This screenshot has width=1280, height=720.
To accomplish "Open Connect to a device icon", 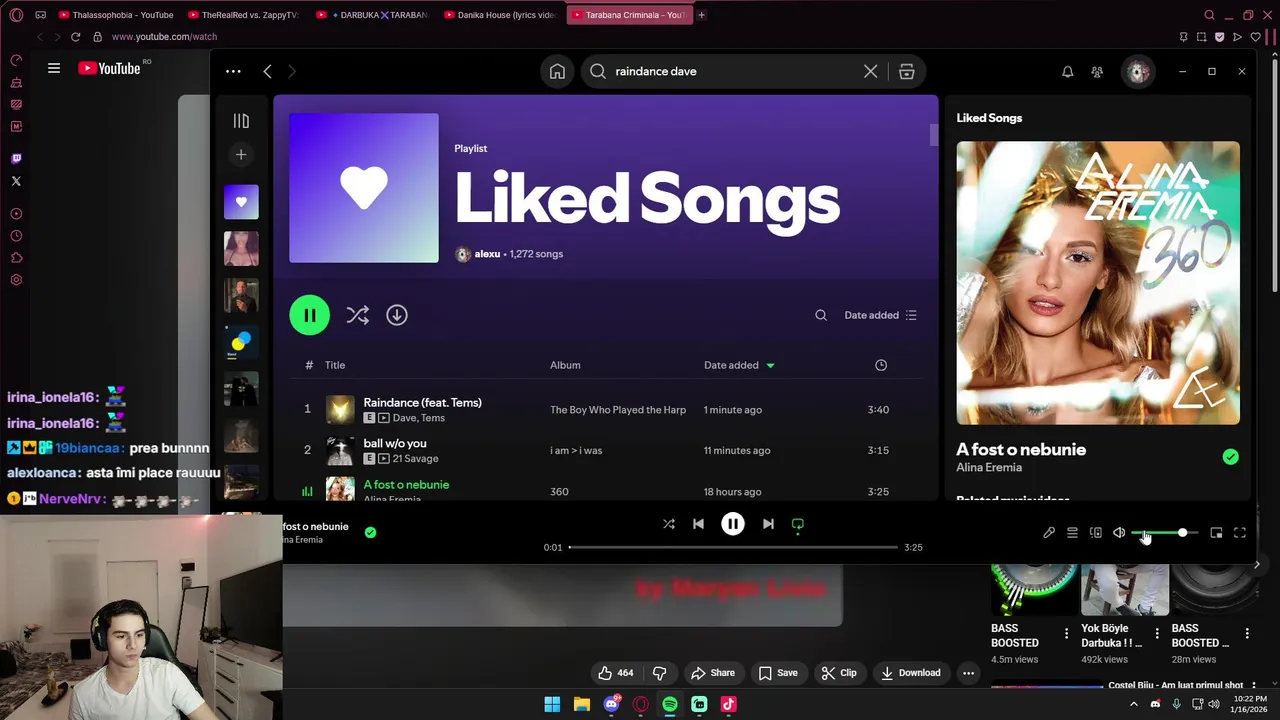I will pos(1096,533).
